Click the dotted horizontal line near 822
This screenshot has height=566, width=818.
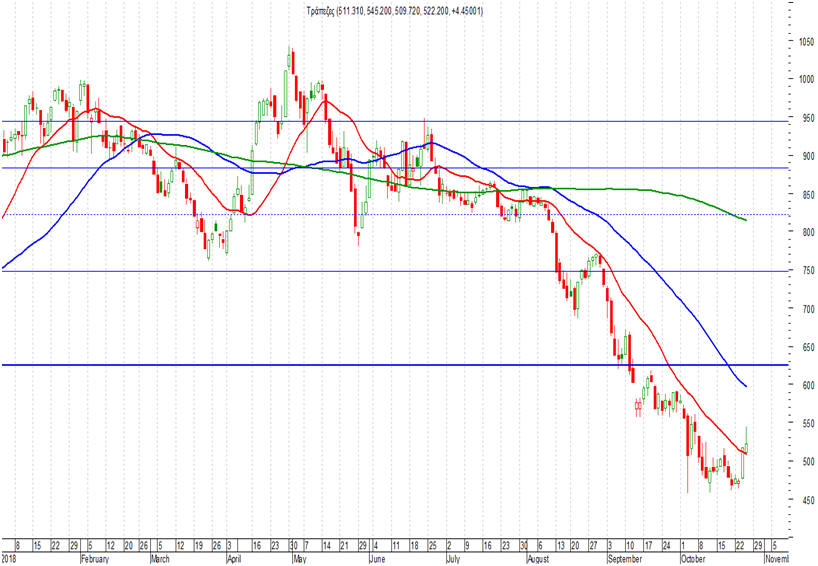395,214
